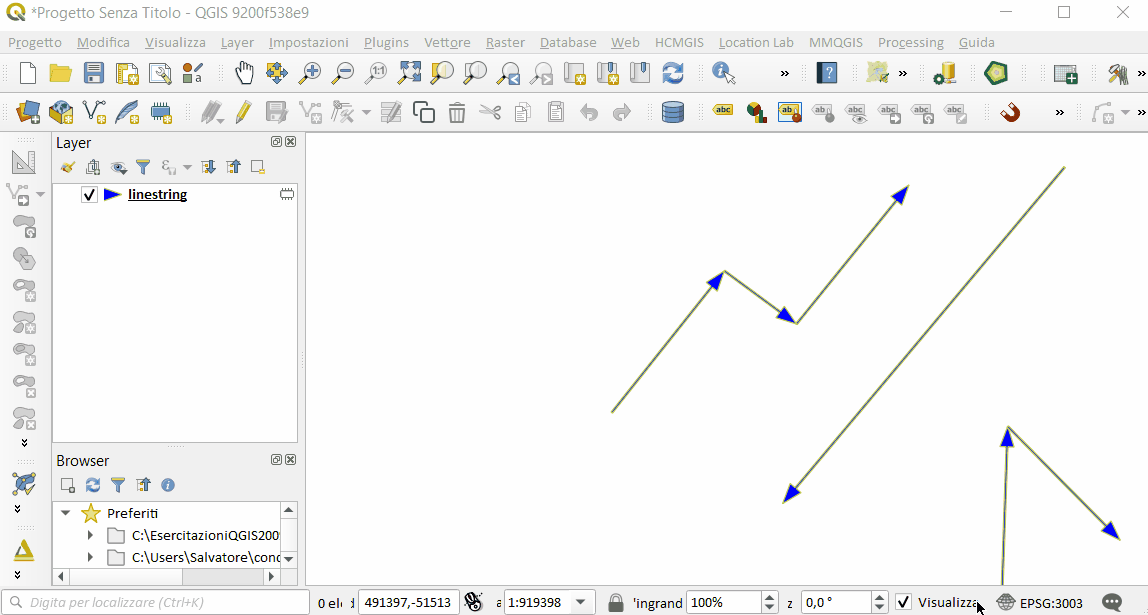The width and height of the screenshot is (1148, 615).
Task: Open the Processing menu
Action: tap(910, 42)
